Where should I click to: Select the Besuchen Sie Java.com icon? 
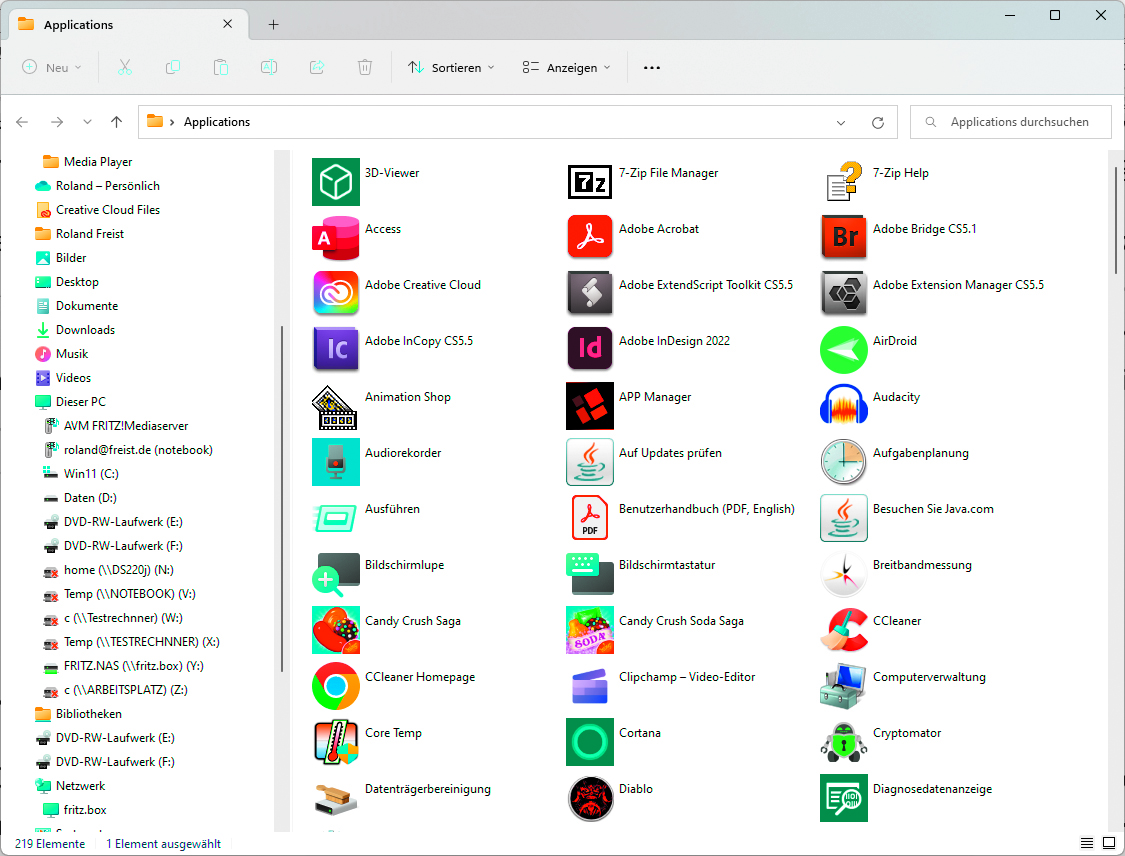pyautogui.click(x=844, y=517)
